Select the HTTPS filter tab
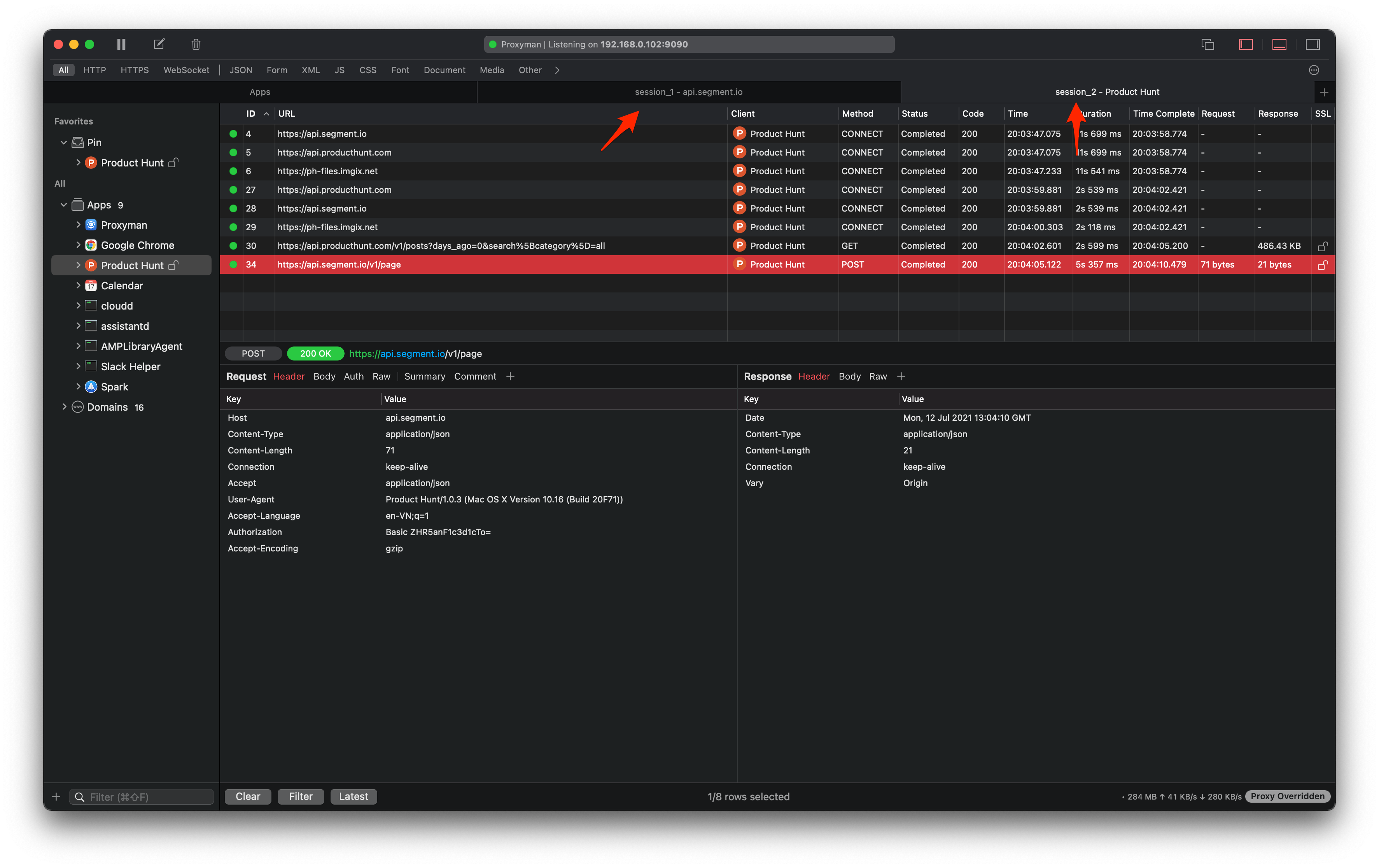This screenshot has height=868, width=1379. point(135,70)
